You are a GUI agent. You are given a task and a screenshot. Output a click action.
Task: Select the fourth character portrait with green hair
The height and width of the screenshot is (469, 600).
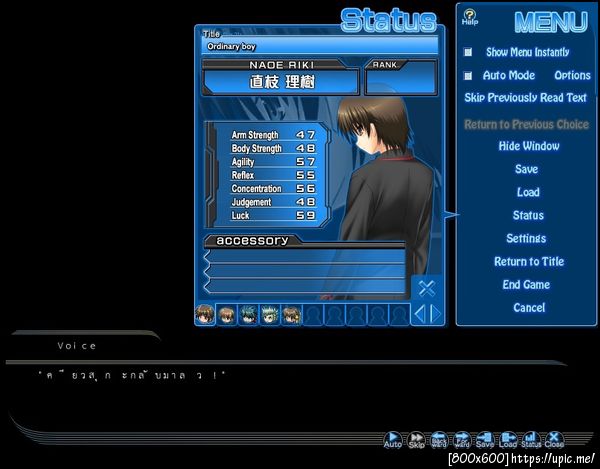click(x=270, y=315)
